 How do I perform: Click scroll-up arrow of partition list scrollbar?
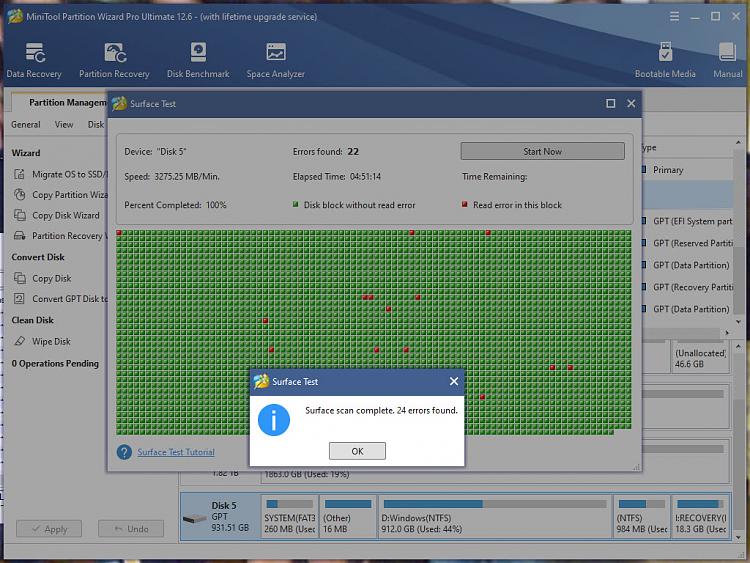(x=739, y=143)
